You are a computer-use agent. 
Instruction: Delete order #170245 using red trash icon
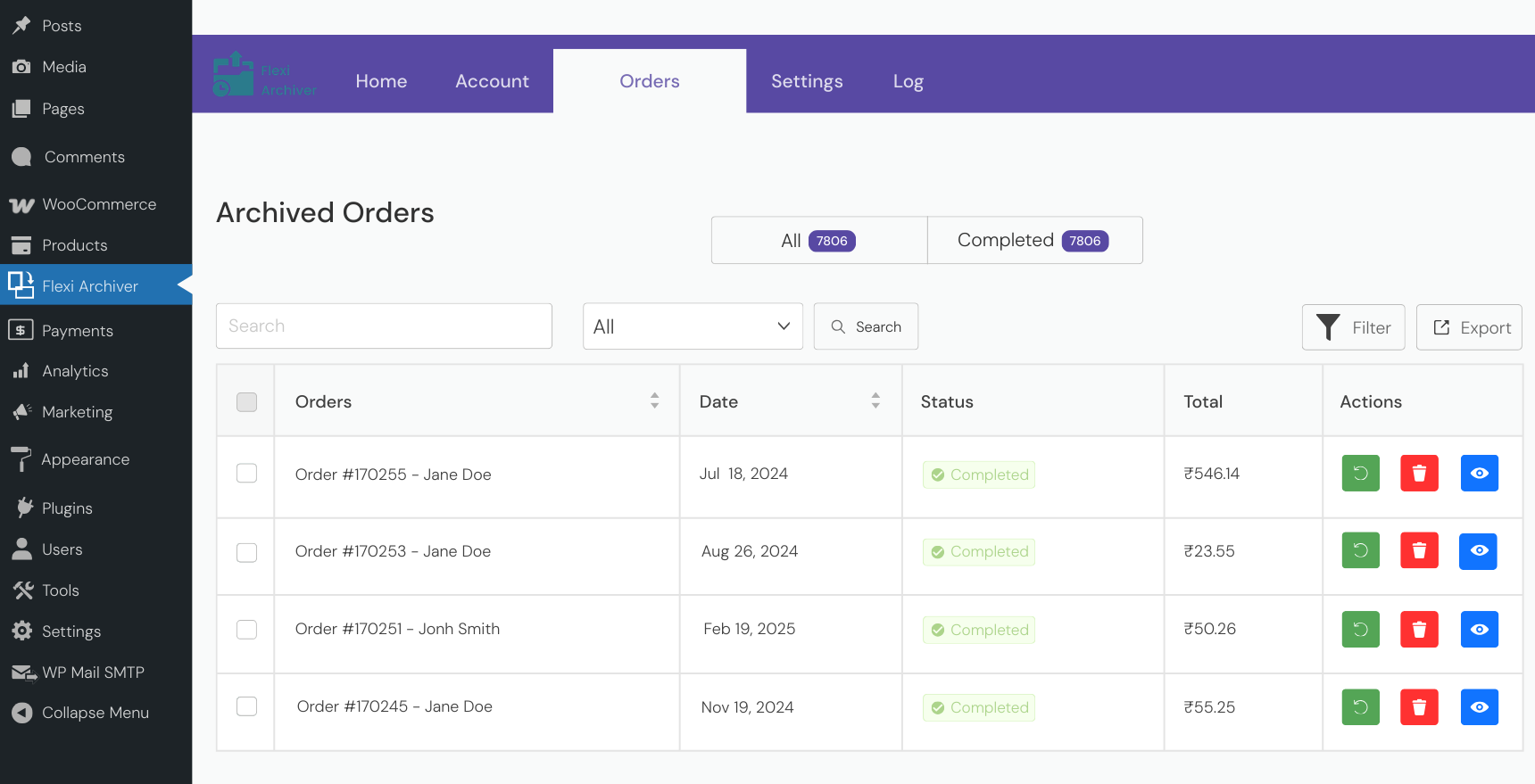coord(1419,707)
